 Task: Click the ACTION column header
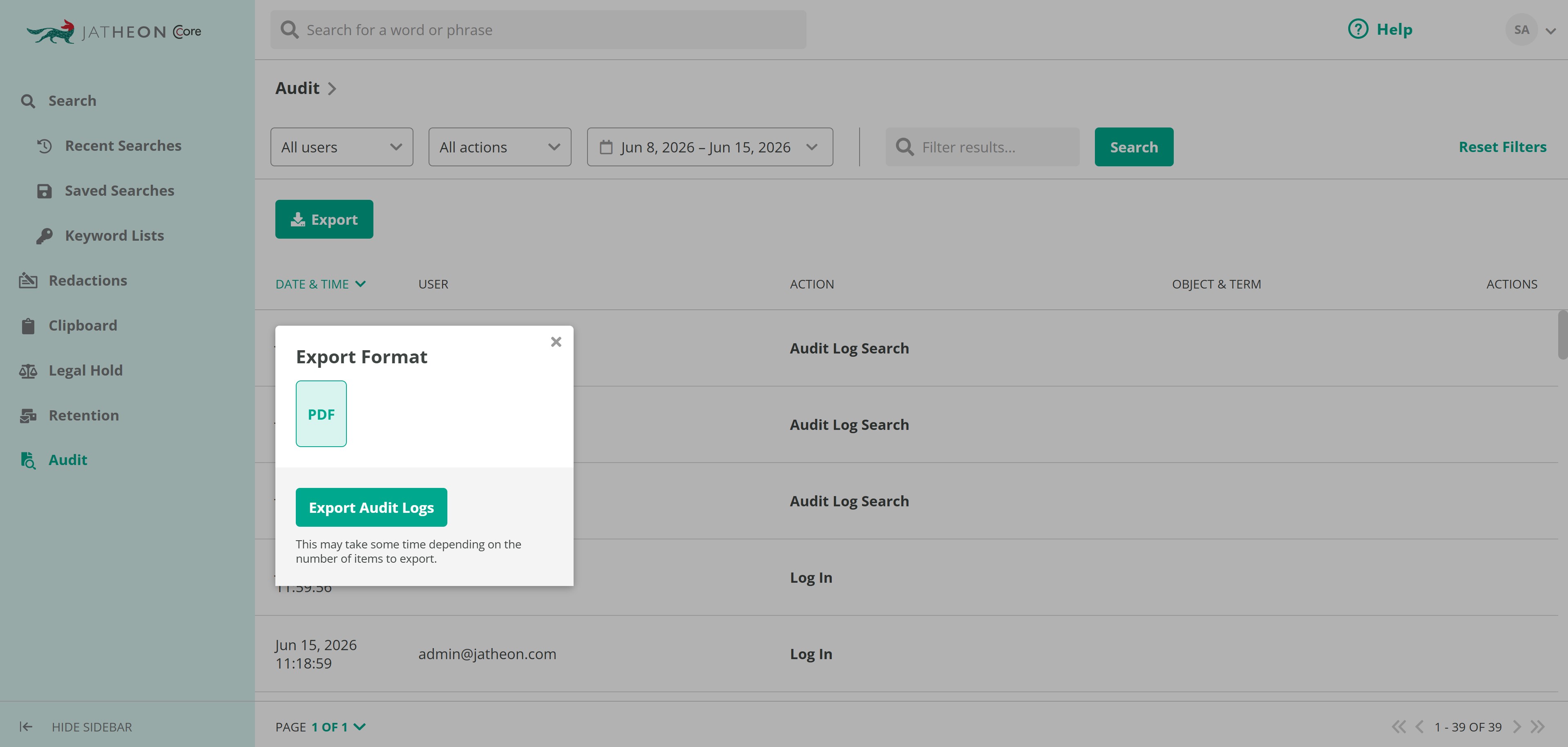[x=812, y=284]
